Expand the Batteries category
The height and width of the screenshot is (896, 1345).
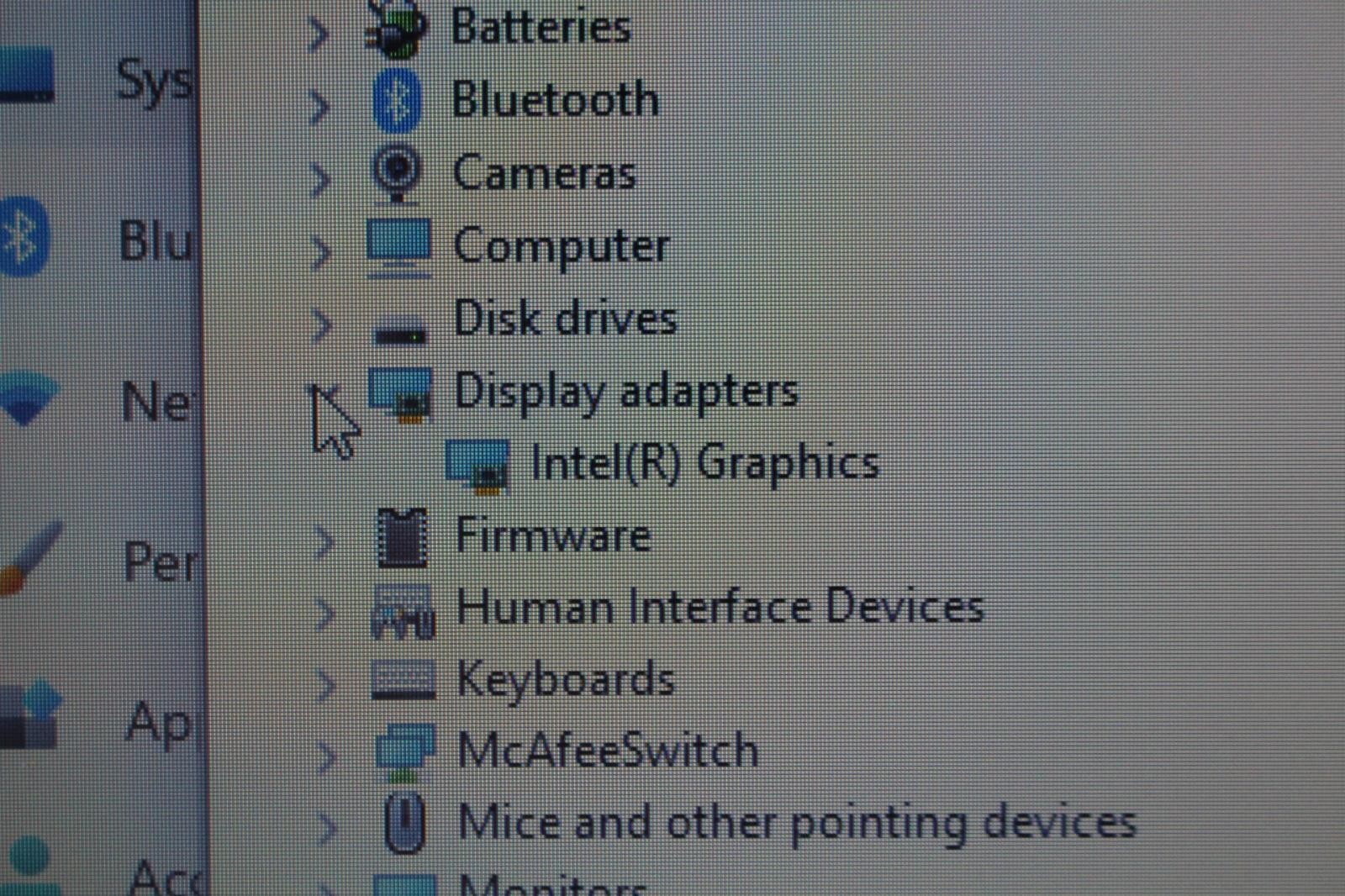[x=319, y=34]
